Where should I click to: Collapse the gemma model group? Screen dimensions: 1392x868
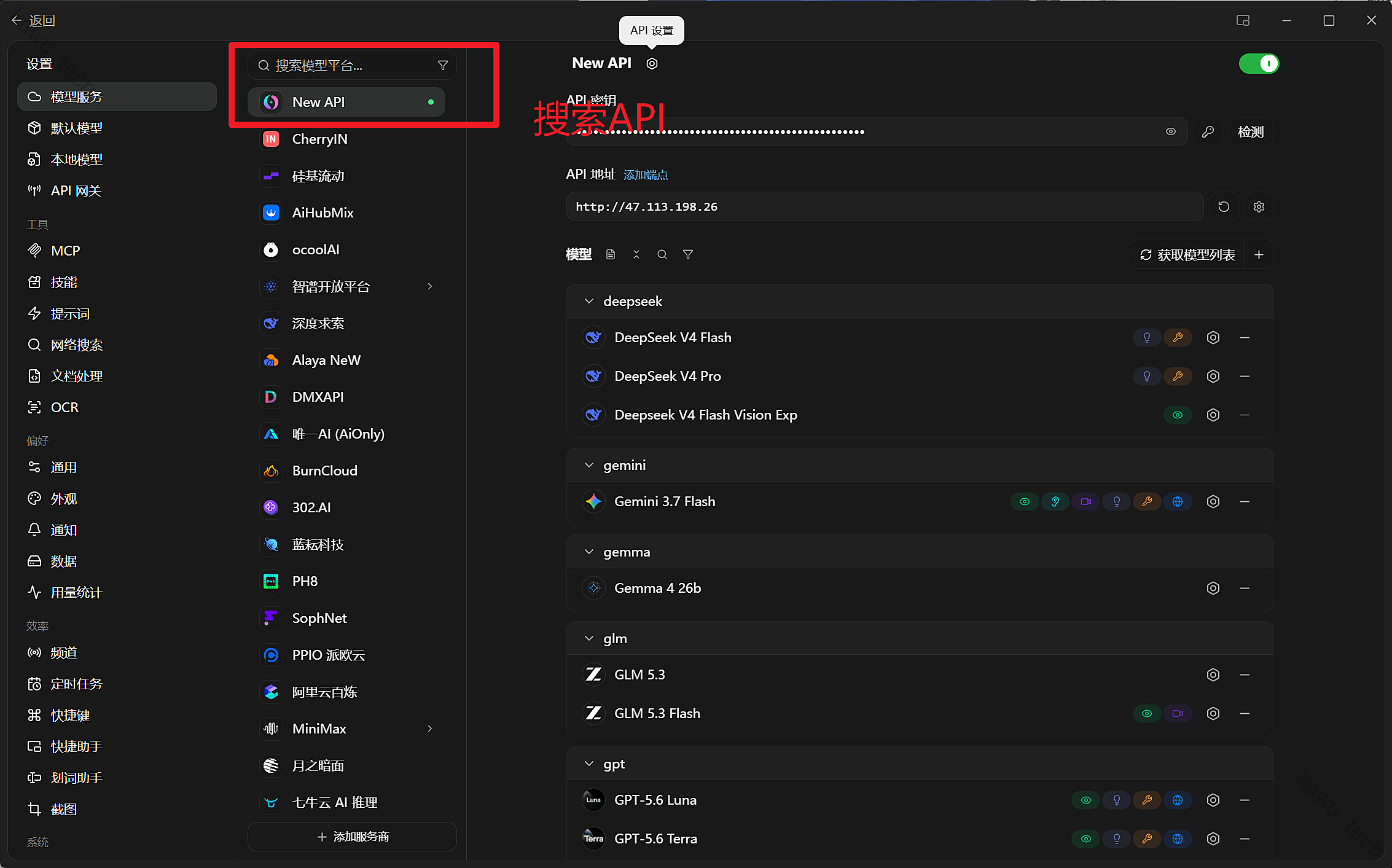tap(589, 552)
